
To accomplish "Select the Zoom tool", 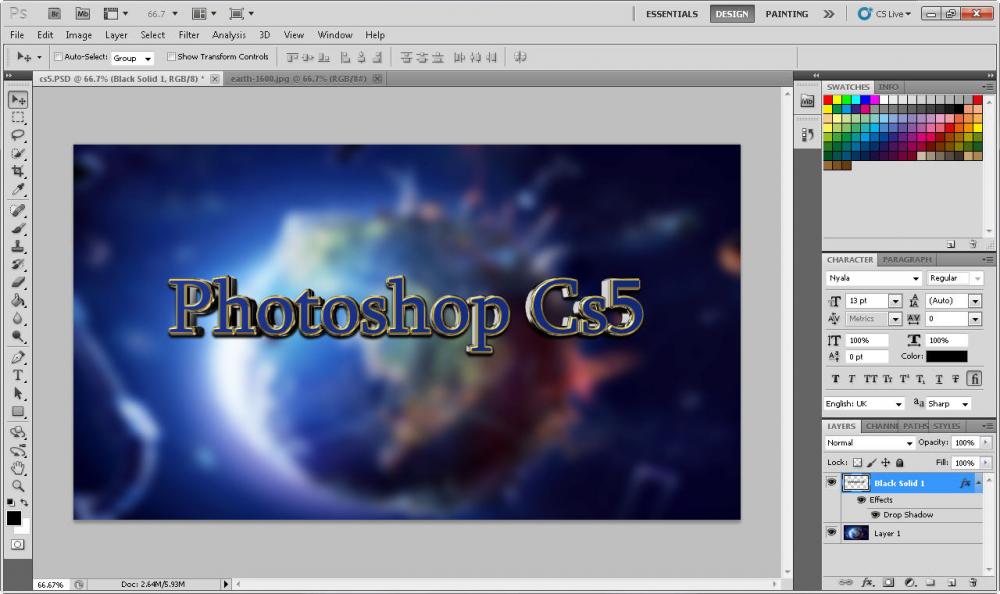I will point(18,486).
